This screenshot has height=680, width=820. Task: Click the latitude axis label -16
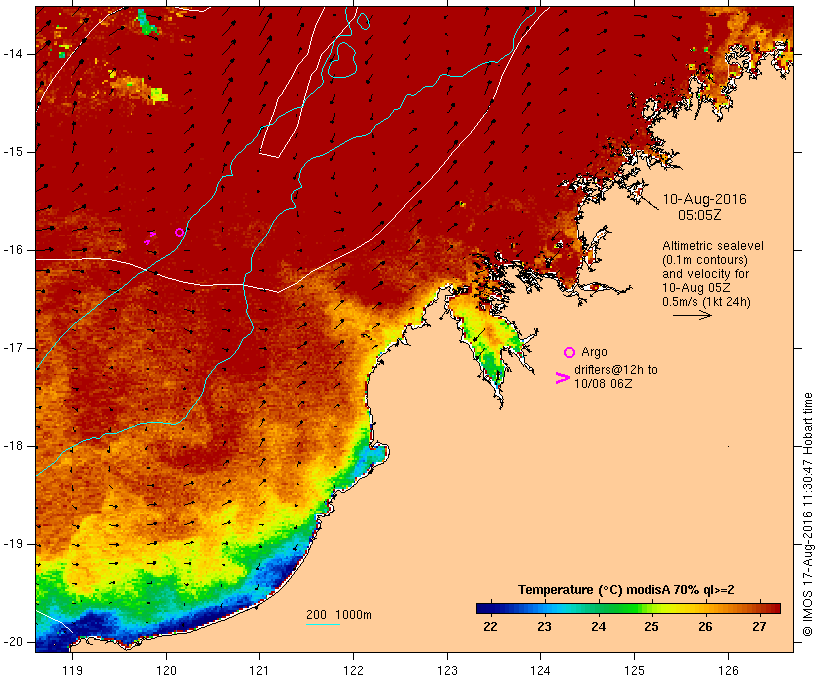coord(13,250)
